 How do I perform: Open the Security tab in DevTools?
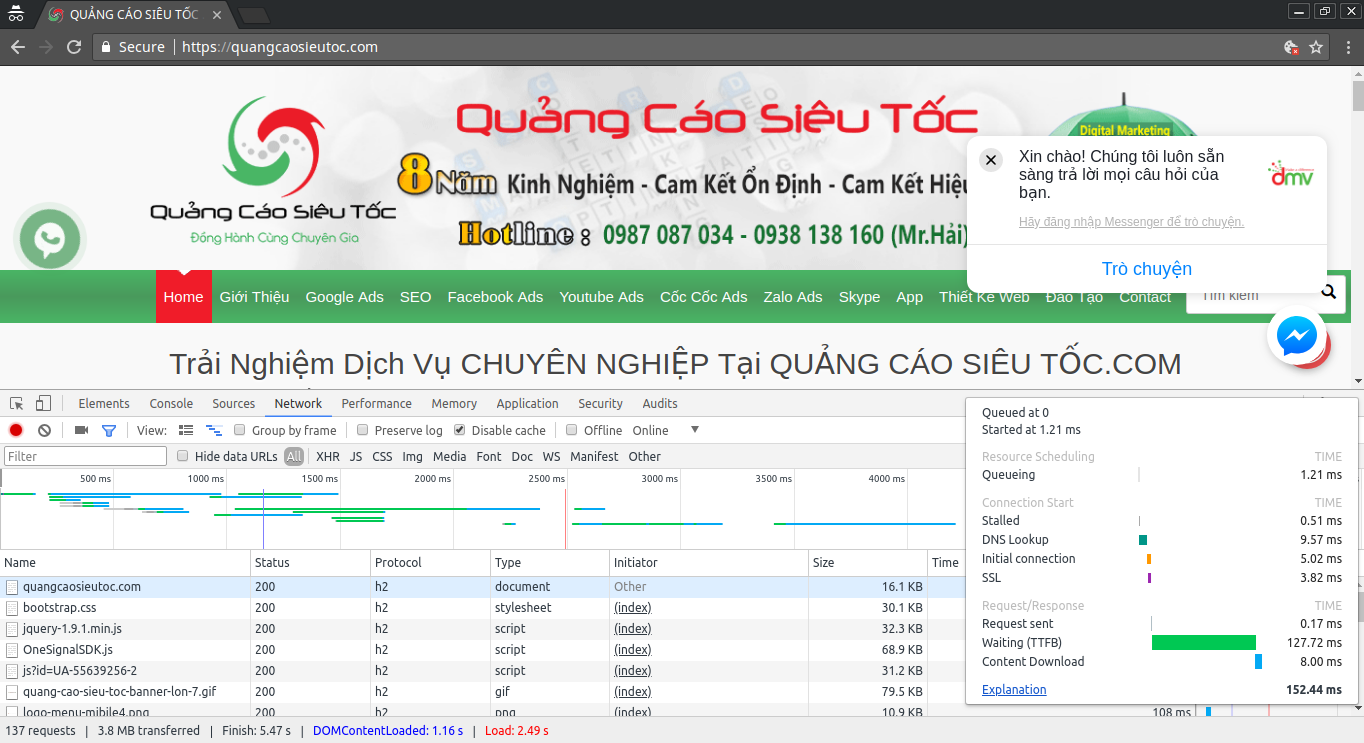coord(601,404)
